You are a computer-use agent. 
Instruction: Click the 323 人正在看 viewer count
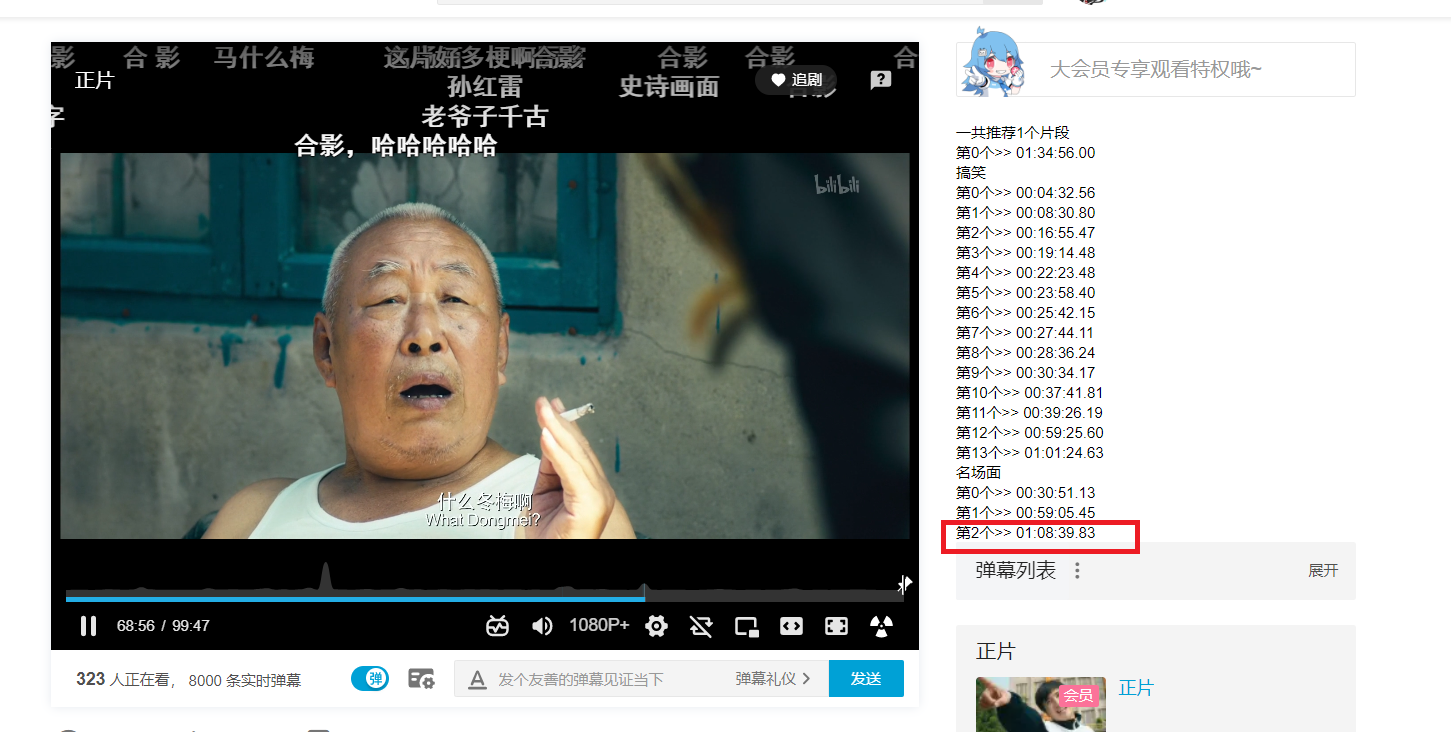(125, 680)
